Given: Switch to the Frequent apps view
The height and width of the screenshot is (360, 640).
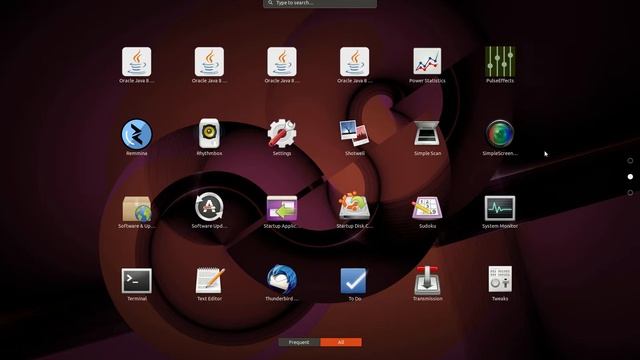Looking at the screenshot, I should [299, 342].
